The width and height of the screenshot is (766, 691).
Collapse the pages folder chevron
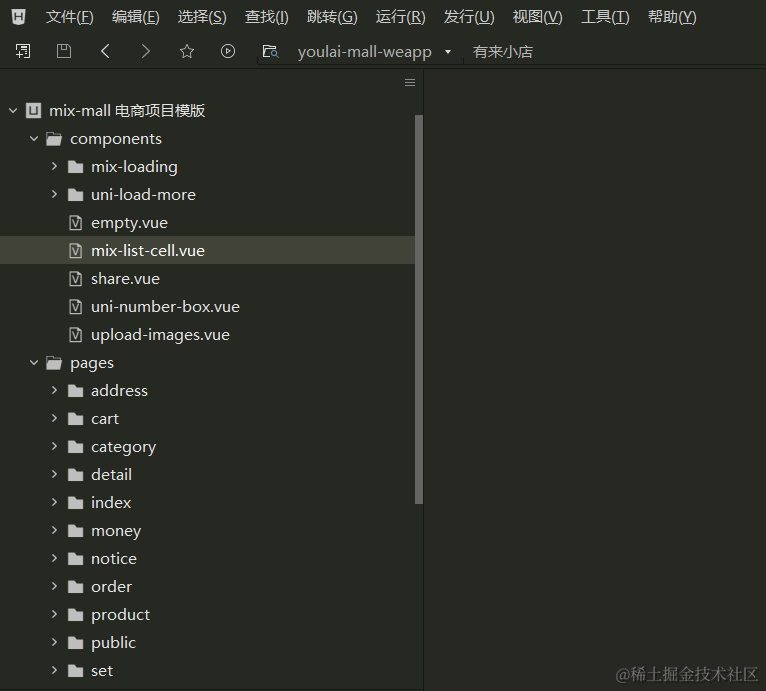[x=34, y=363]
